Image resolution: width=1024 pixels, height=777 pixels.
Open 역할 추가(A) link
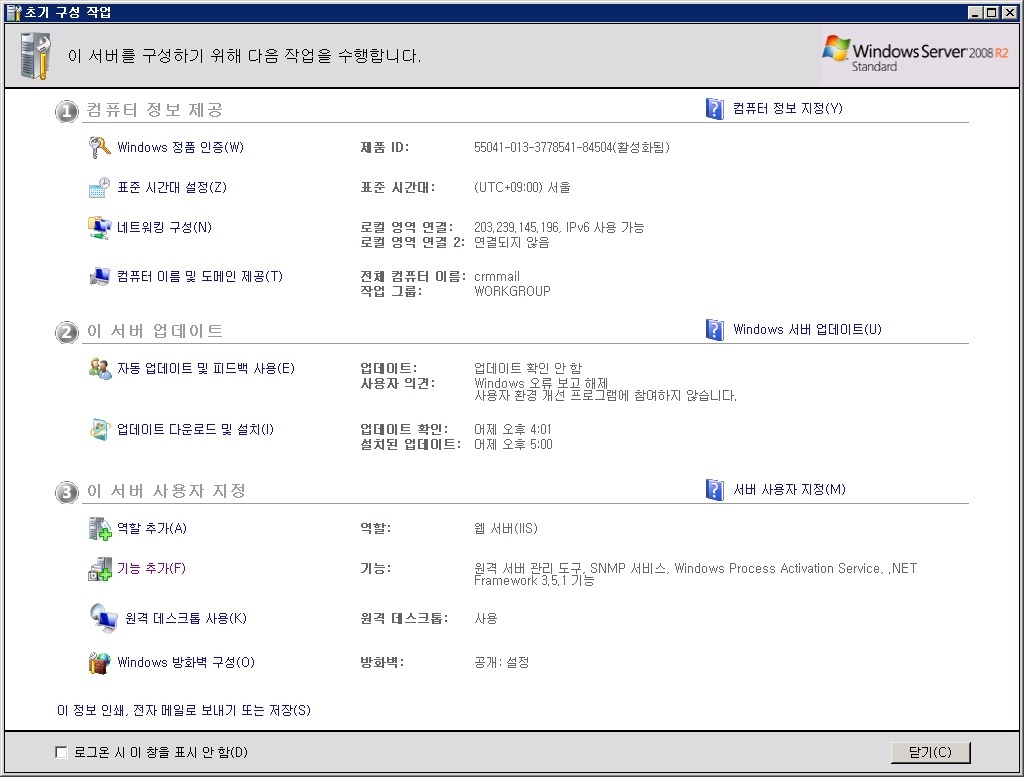pos(152,528)
